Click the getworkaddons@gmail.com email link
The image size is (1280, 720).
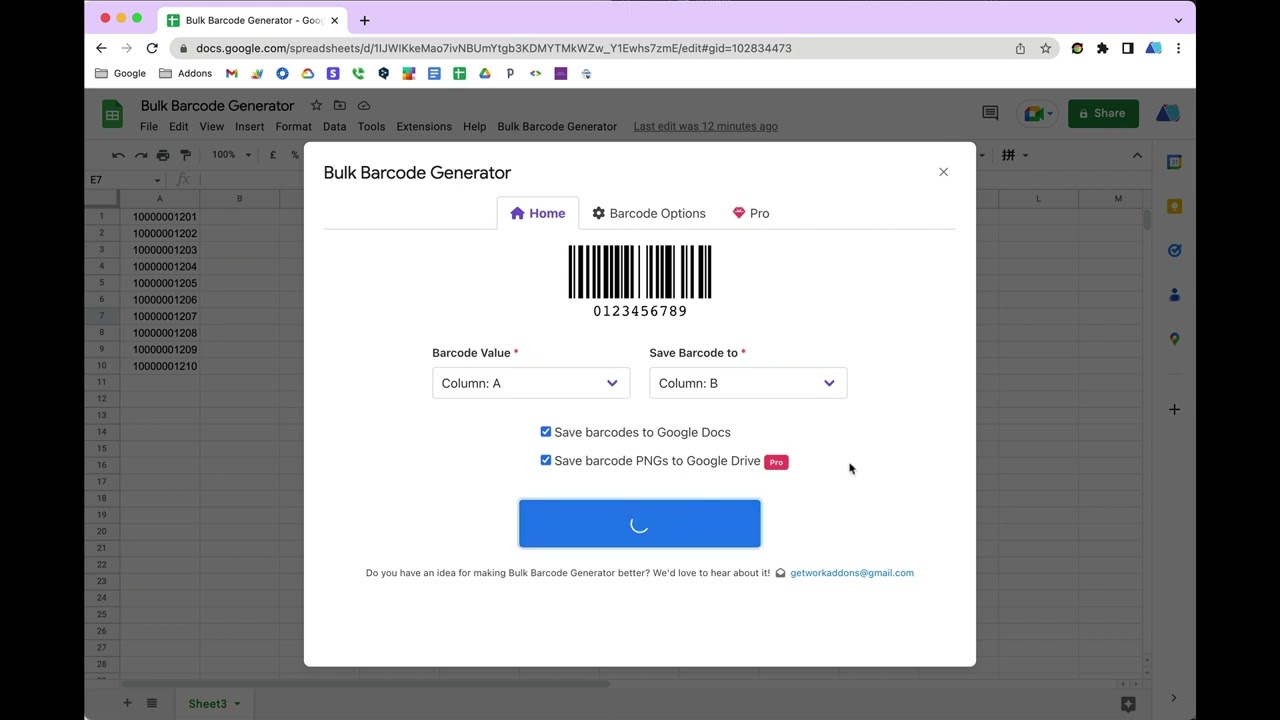(x=852, y=573)
